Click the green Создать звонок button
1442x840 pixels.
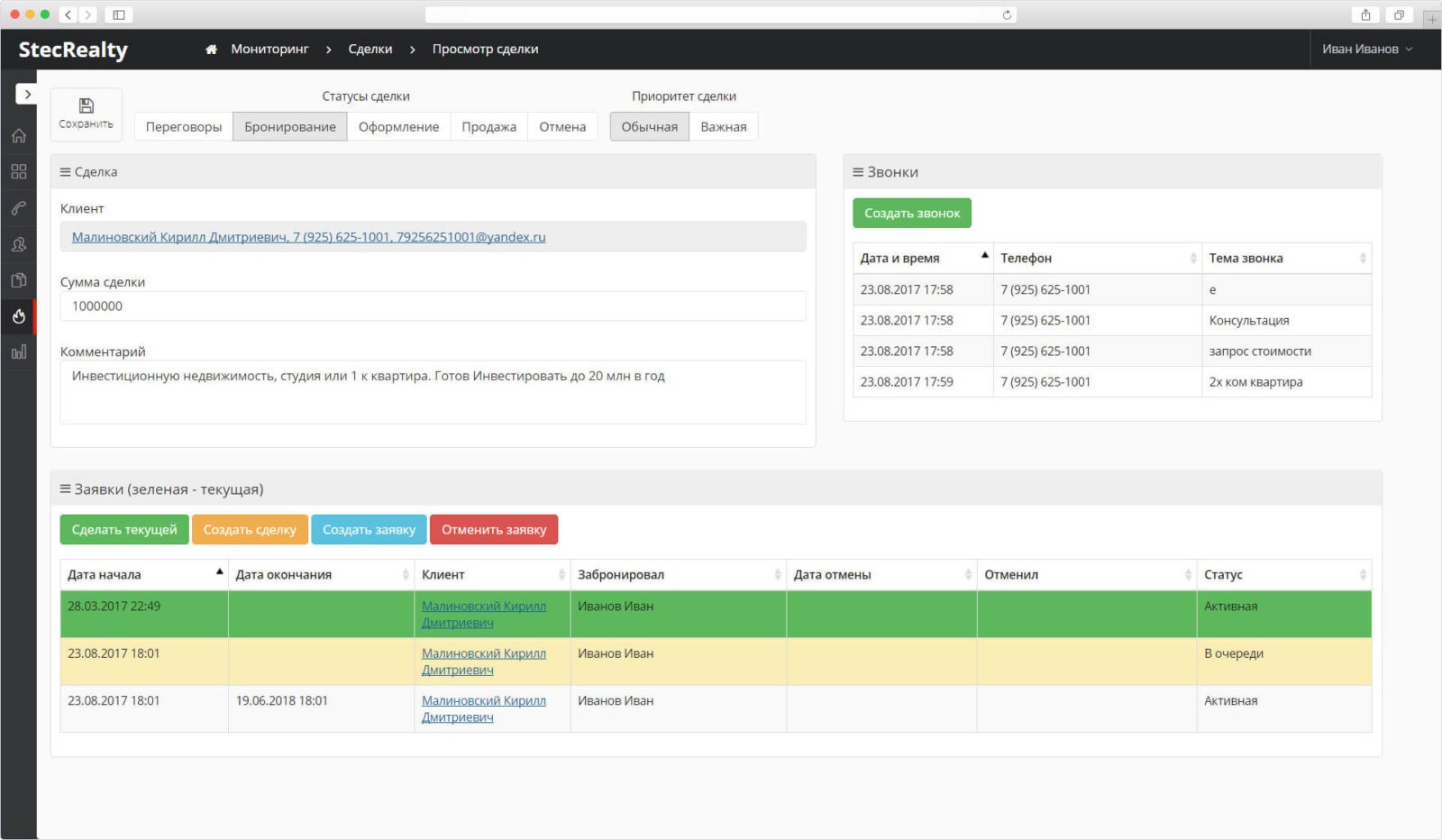click(x=912, y=214)
